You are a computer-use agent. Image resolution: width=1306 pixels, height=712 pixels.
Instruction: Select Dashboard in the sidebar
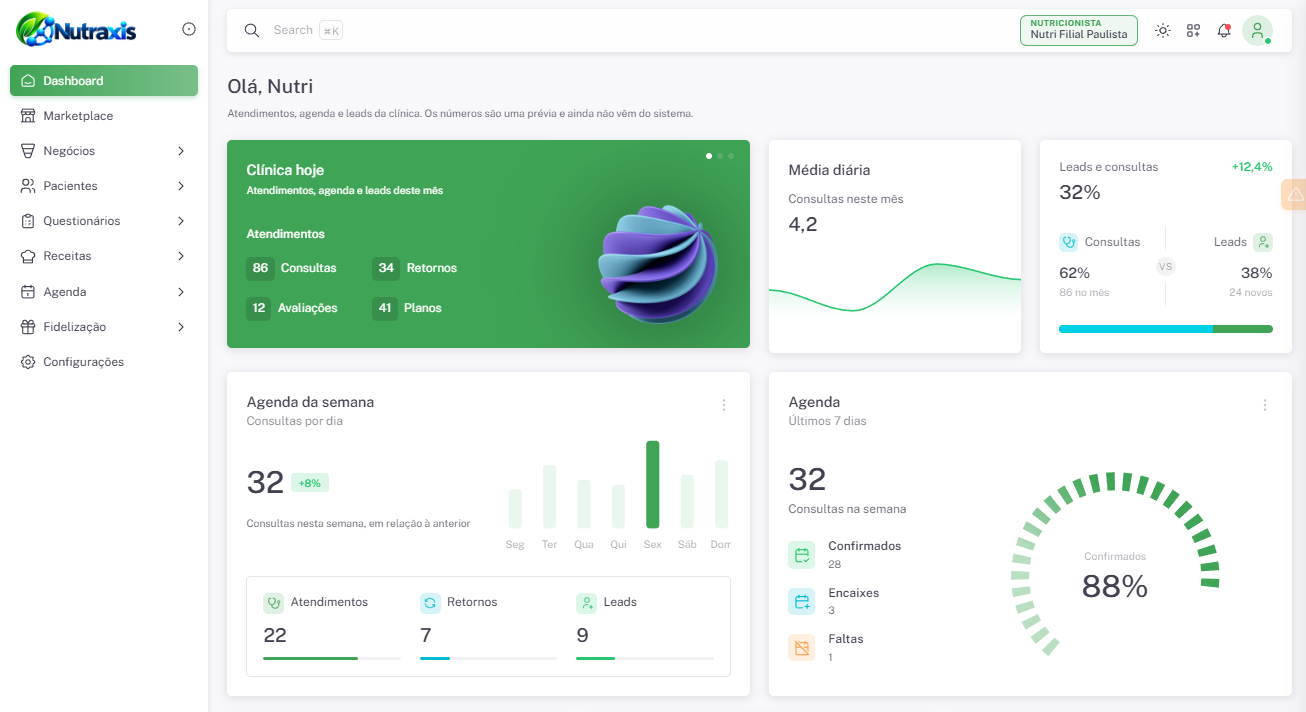pyautogui.click(x=104, y=81)
